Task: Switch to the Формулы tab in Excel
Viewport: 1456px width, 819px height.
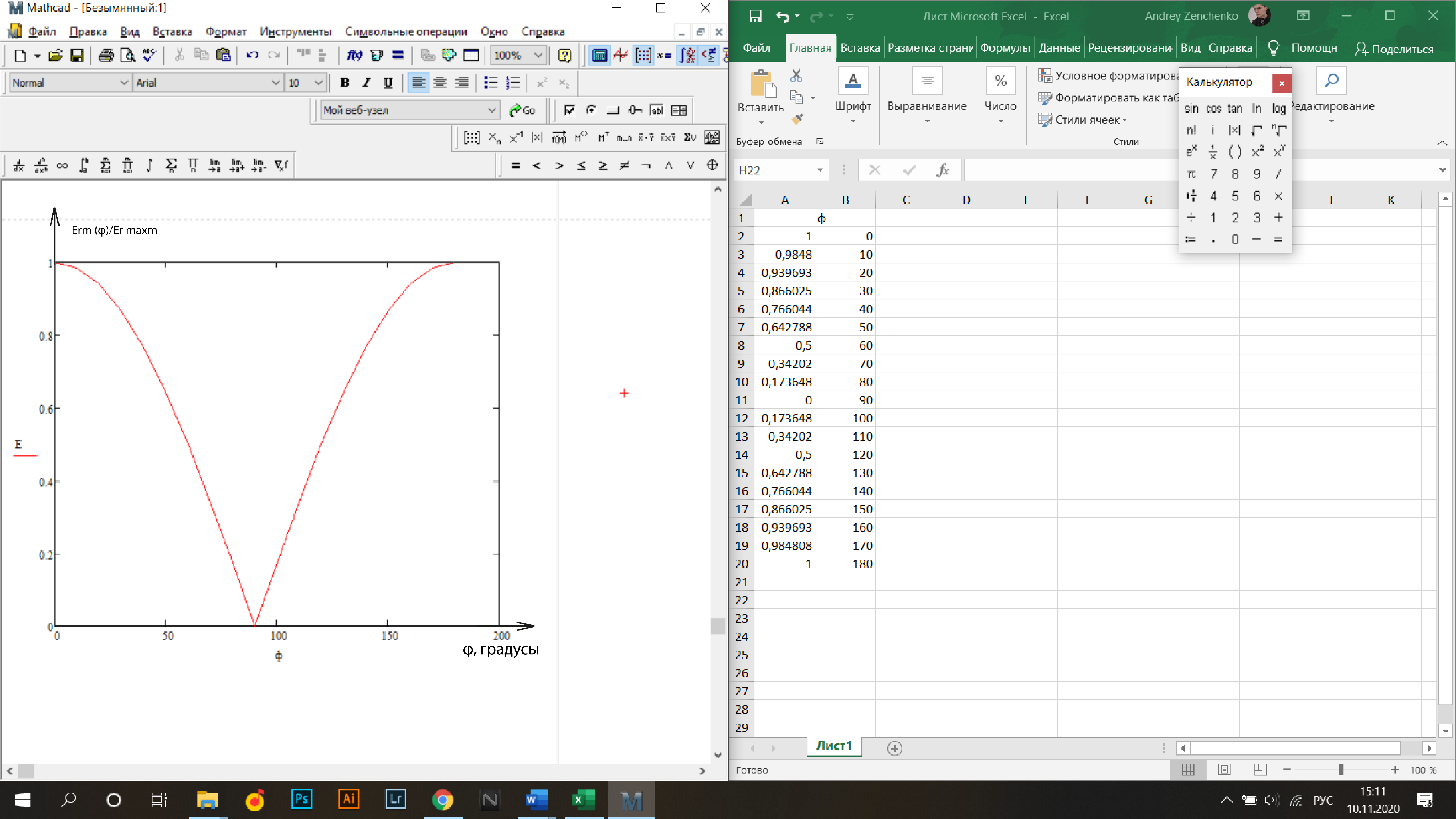Action: pos(1005,48)
